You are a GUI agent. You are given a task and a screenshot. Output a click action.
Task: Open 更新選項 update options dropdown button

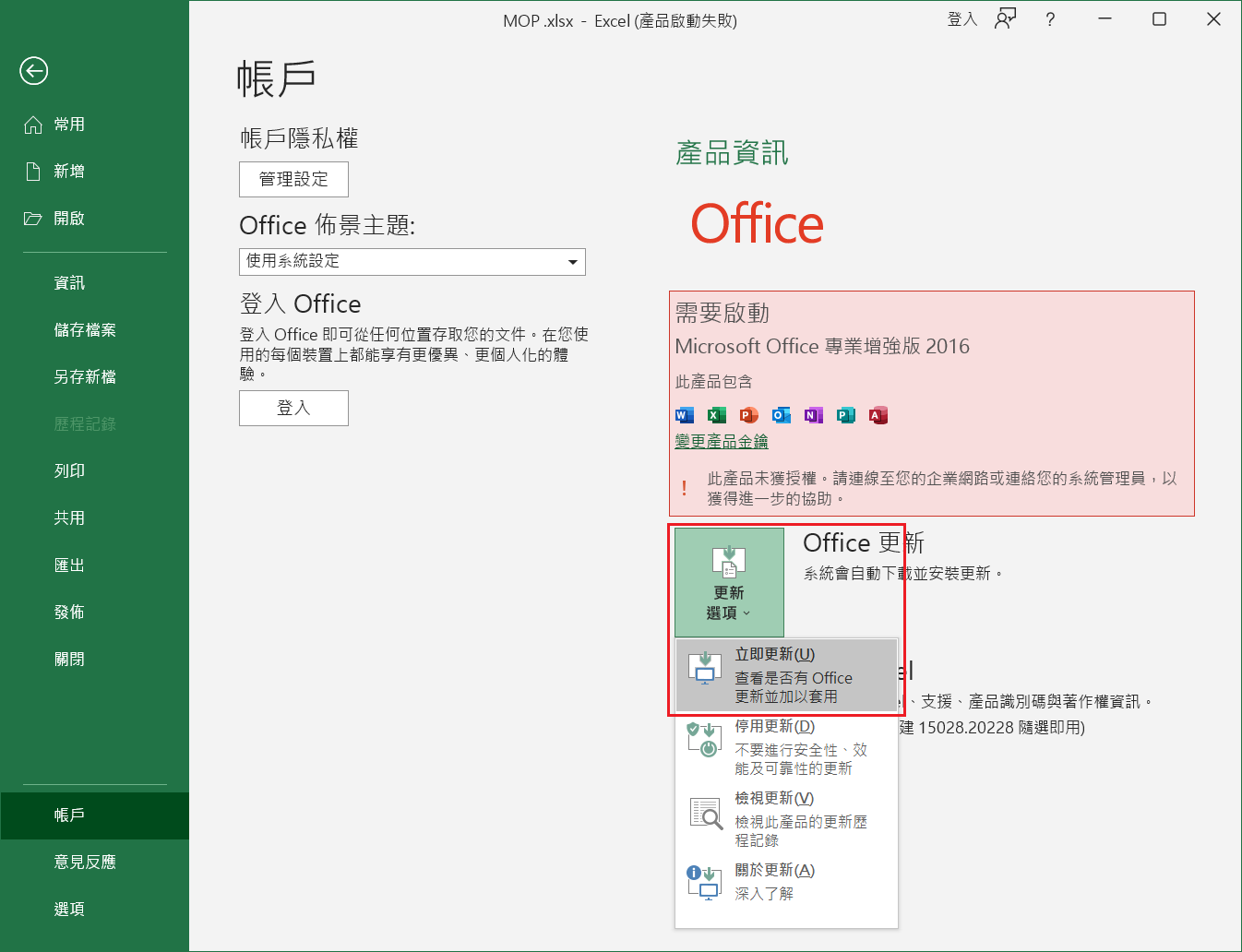(x=729, y=582)
